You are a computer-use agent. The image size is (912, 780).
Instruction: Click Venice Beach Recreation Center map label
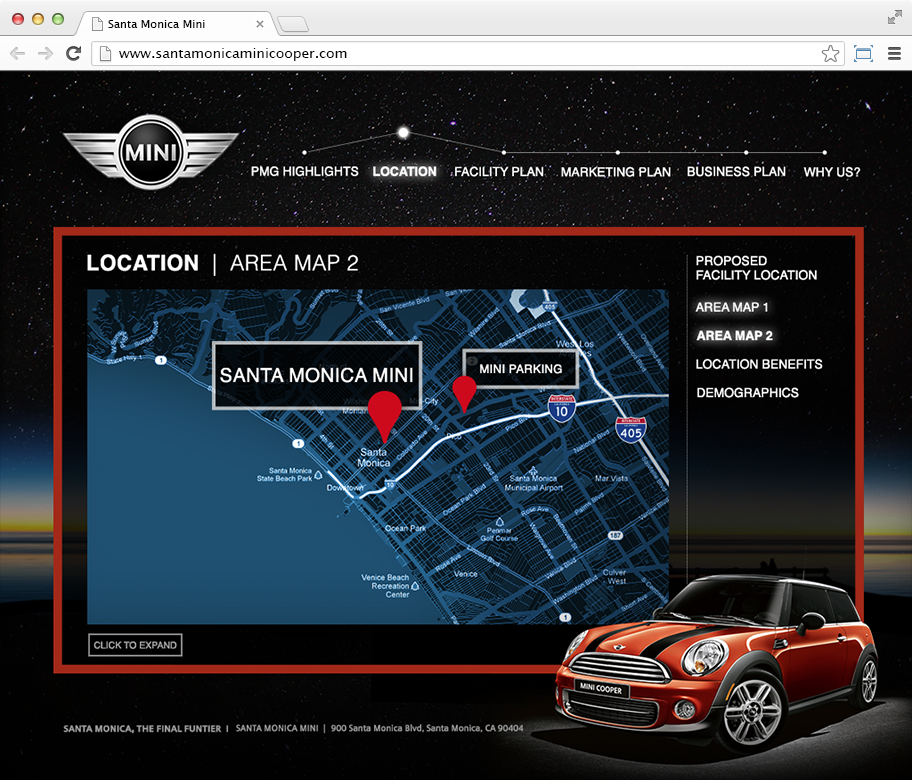(x=387, y=586)
